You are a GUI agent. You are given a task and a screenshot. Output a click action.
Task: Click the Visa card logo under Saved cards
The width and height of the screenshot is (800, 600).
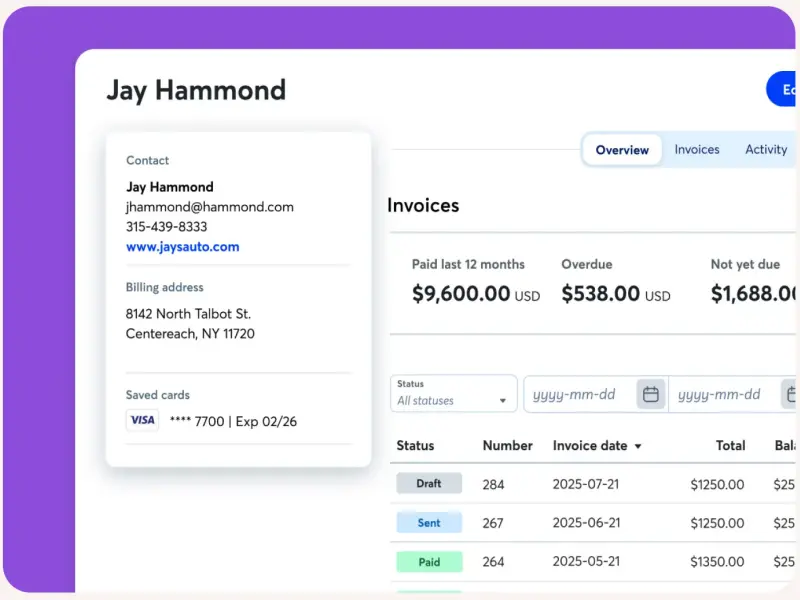pyautogui.click(x=142, y=421)
